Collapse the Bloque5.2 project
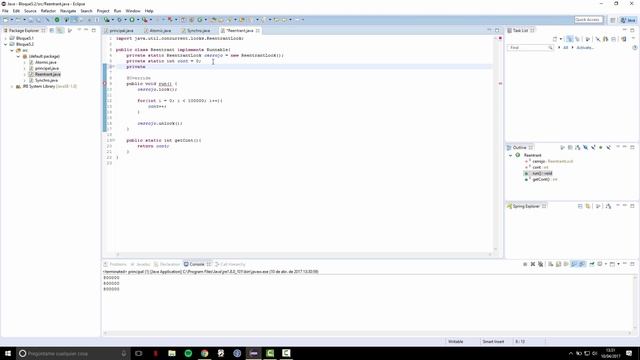Image resolution: width=640 pixels, height=360 pixels. 6,44
